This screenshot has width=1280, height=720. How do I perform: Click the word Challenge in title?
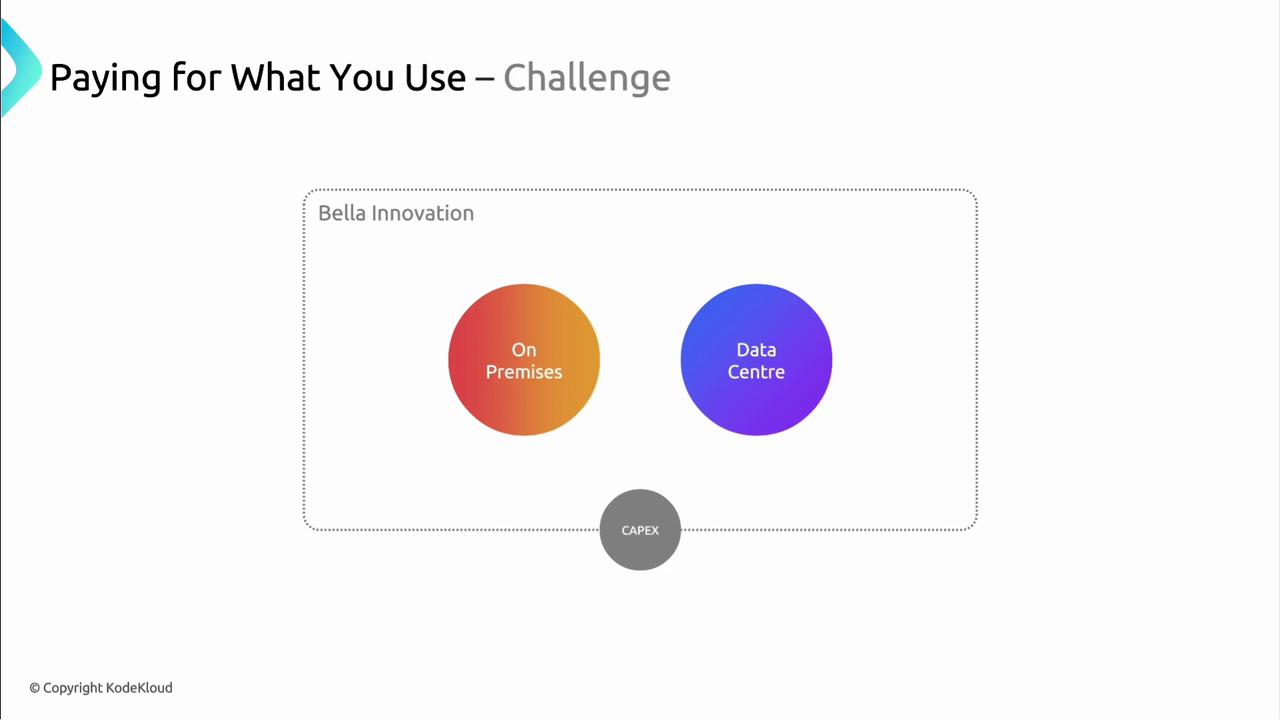[586, 78]
